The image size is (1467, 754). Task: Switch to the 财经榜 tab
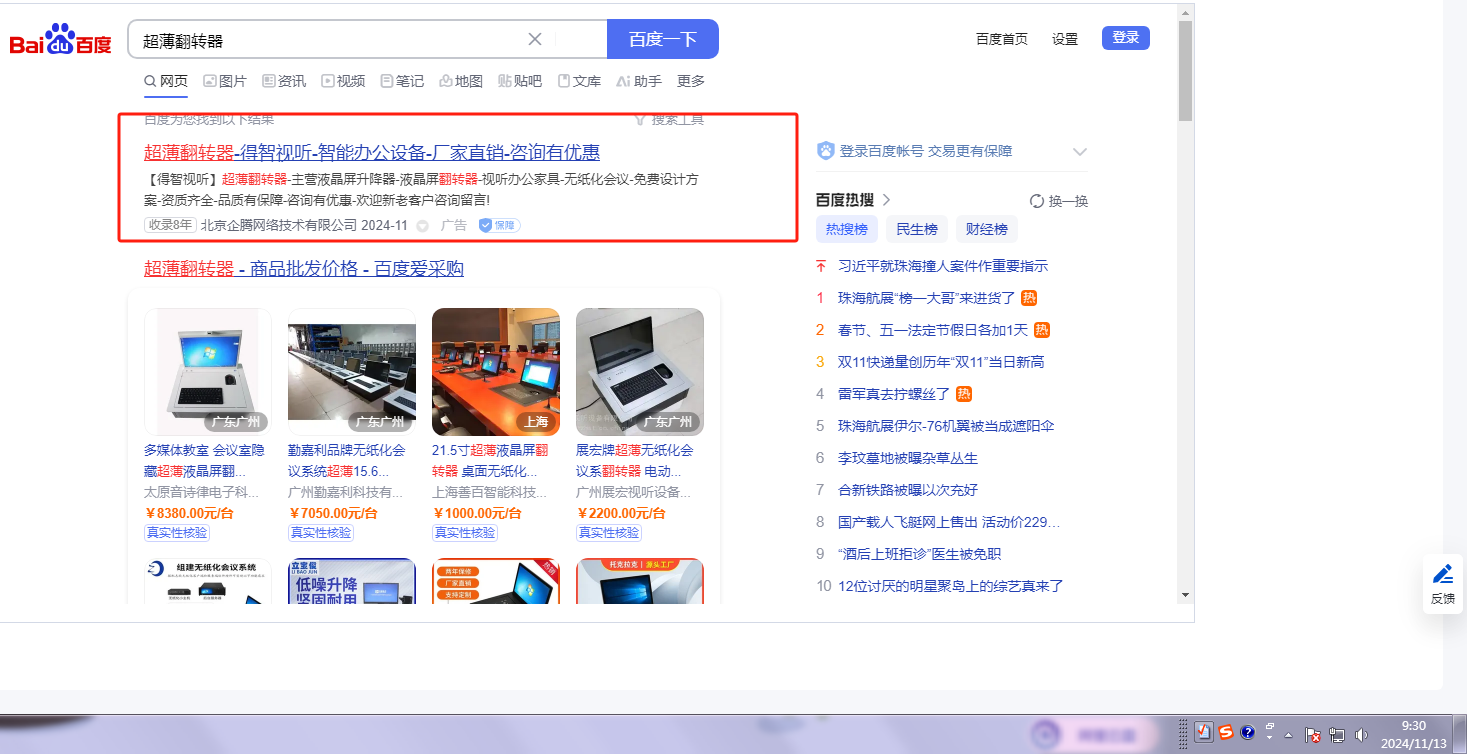987,229
